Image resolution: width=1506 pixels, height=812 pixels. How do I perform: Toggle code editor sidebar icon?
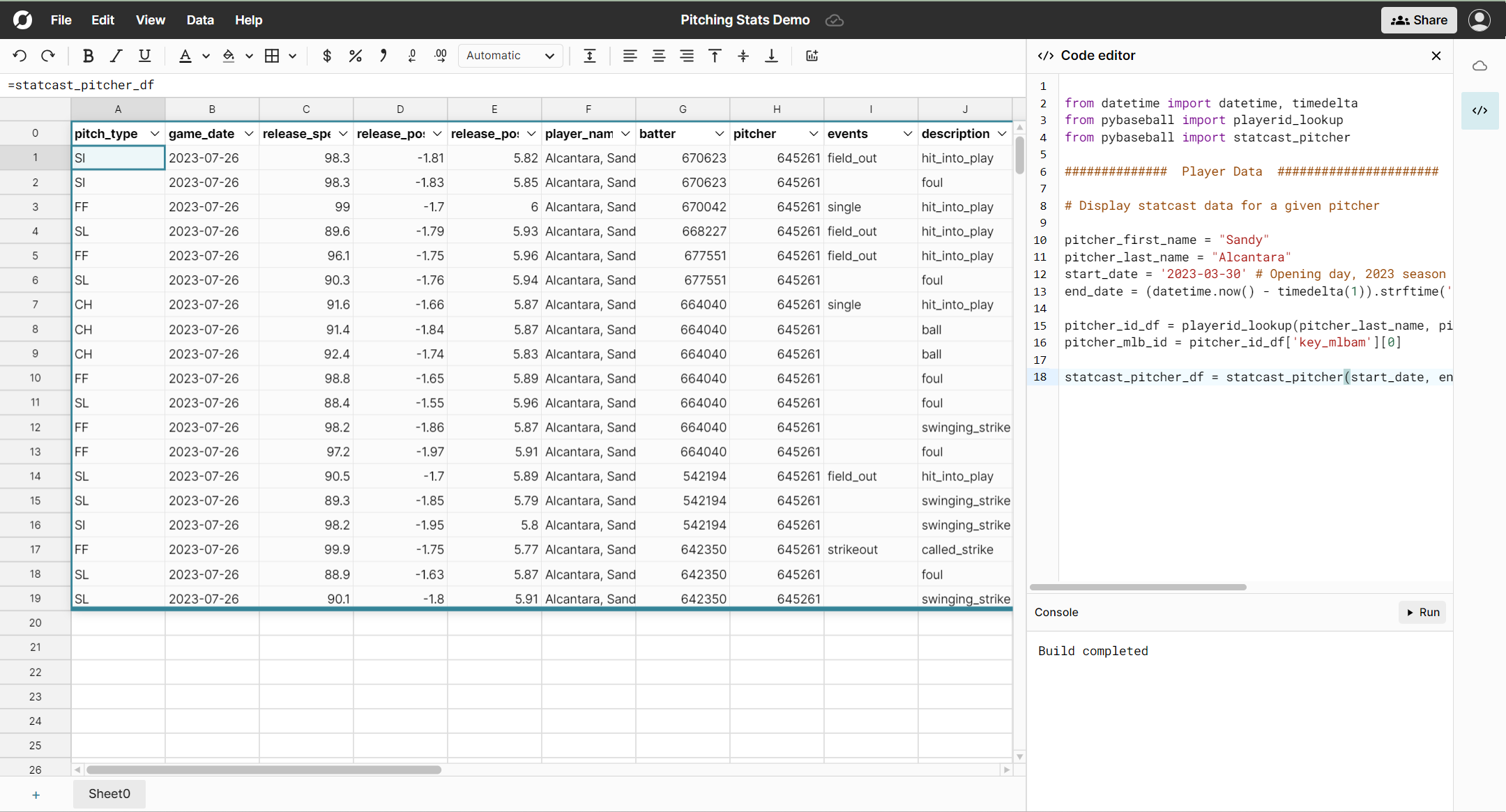coord(1480,110)
